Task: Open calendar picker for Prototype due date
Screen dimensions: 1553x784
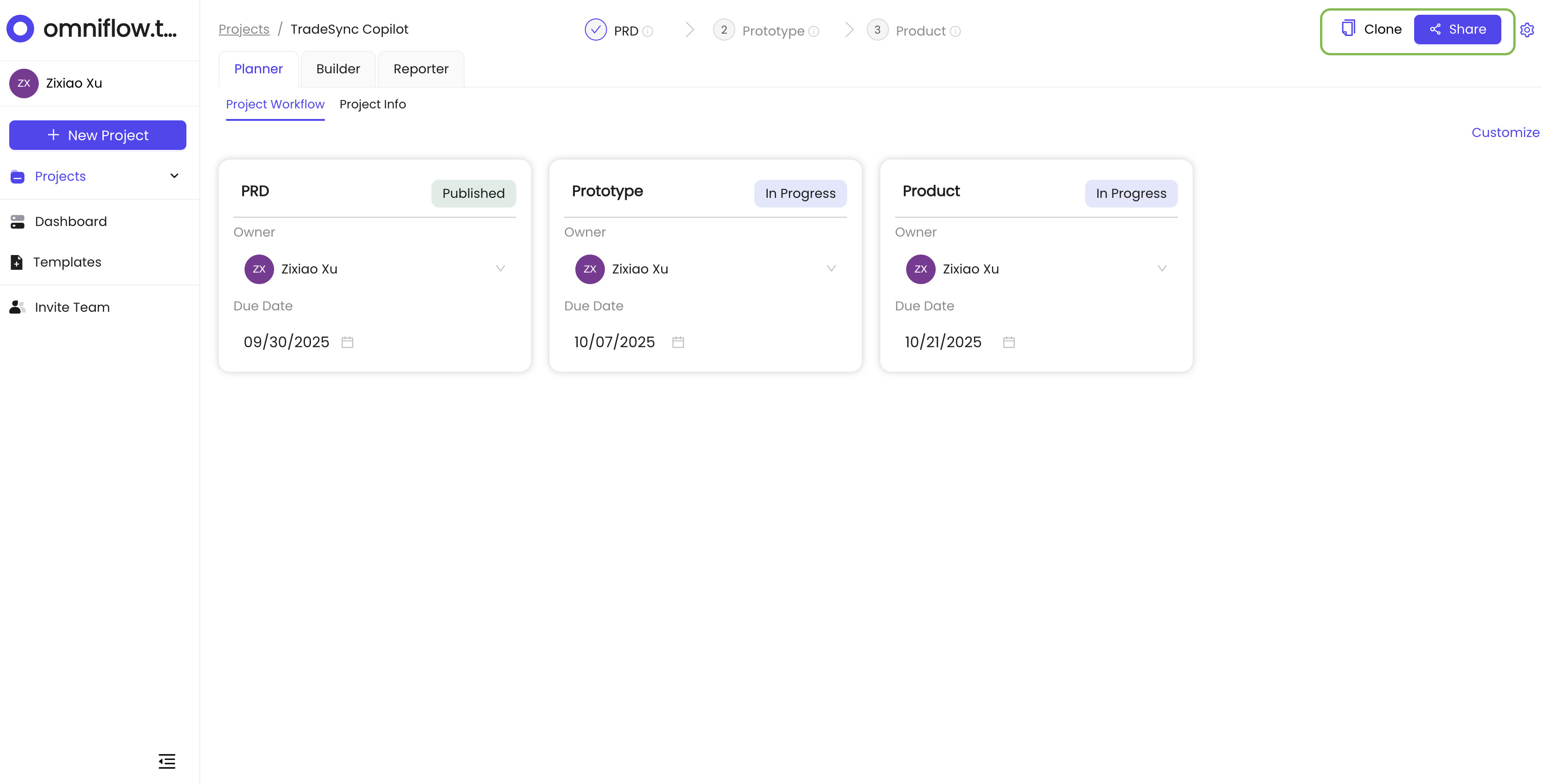Action: (x=678, y=342)
